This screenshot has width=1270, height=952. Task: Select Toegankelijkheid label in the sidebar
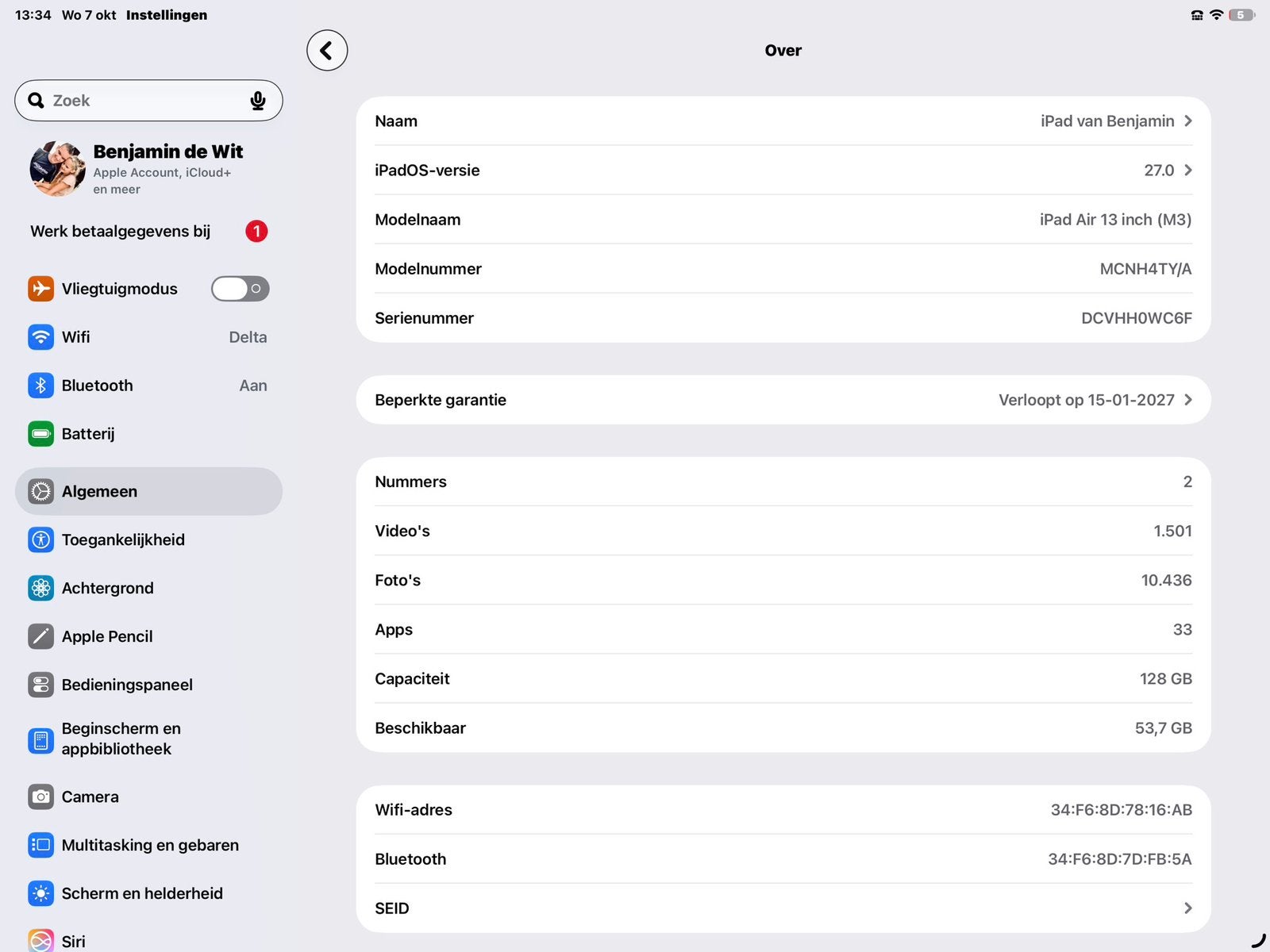click(123, 540)
